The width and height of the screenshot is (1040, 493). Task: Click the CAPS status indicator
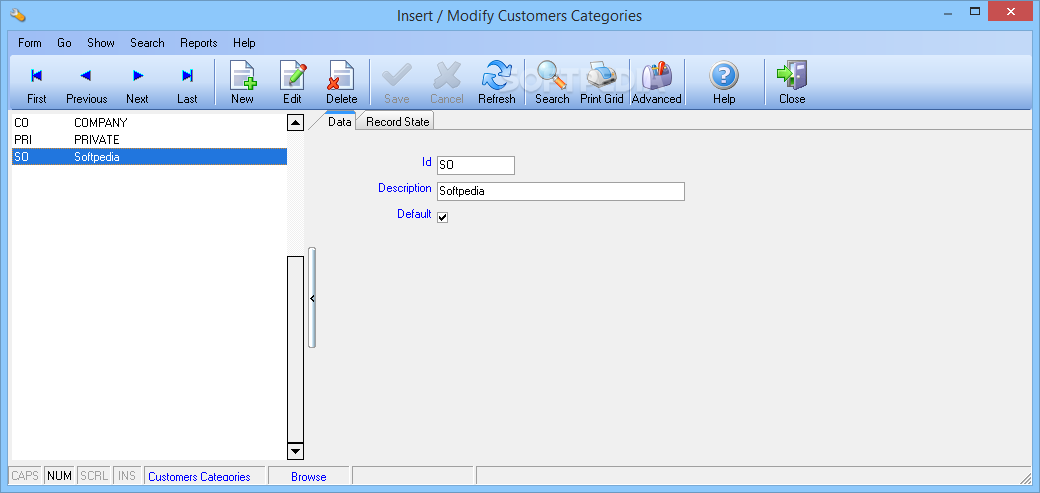tap(25, 476)
